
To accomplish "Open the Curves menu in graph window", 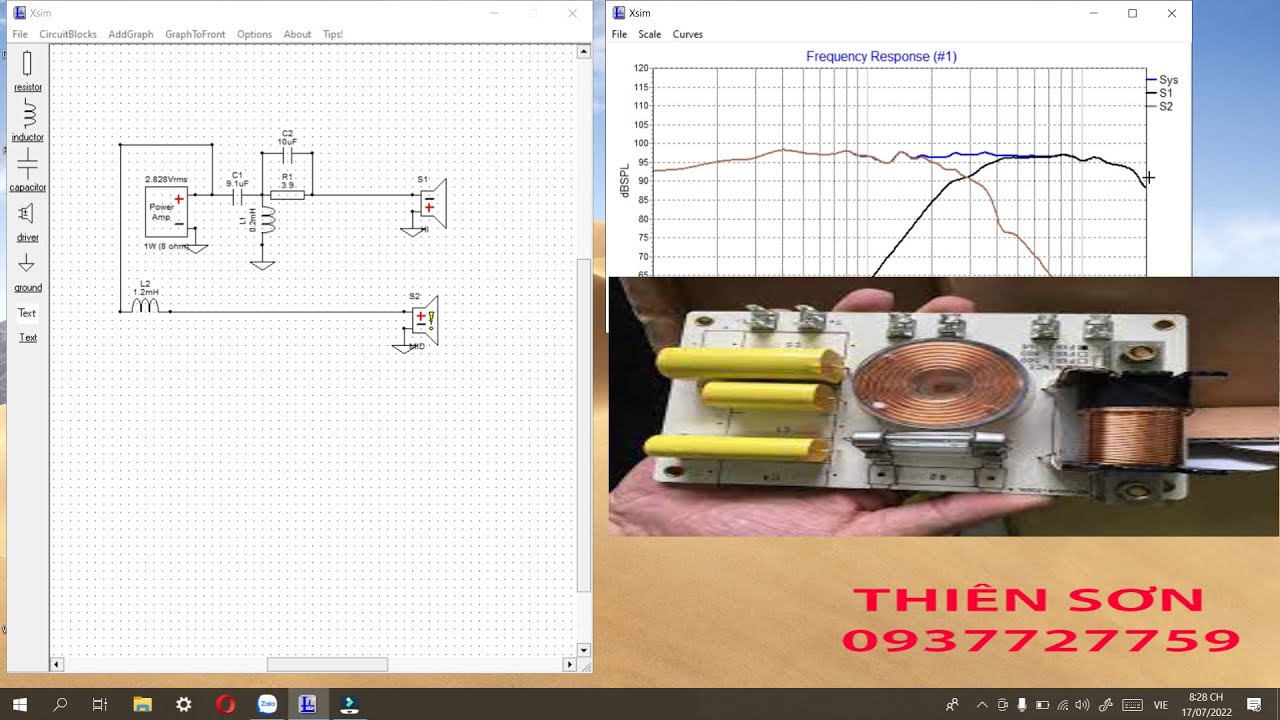I will [x=688, y=34].
